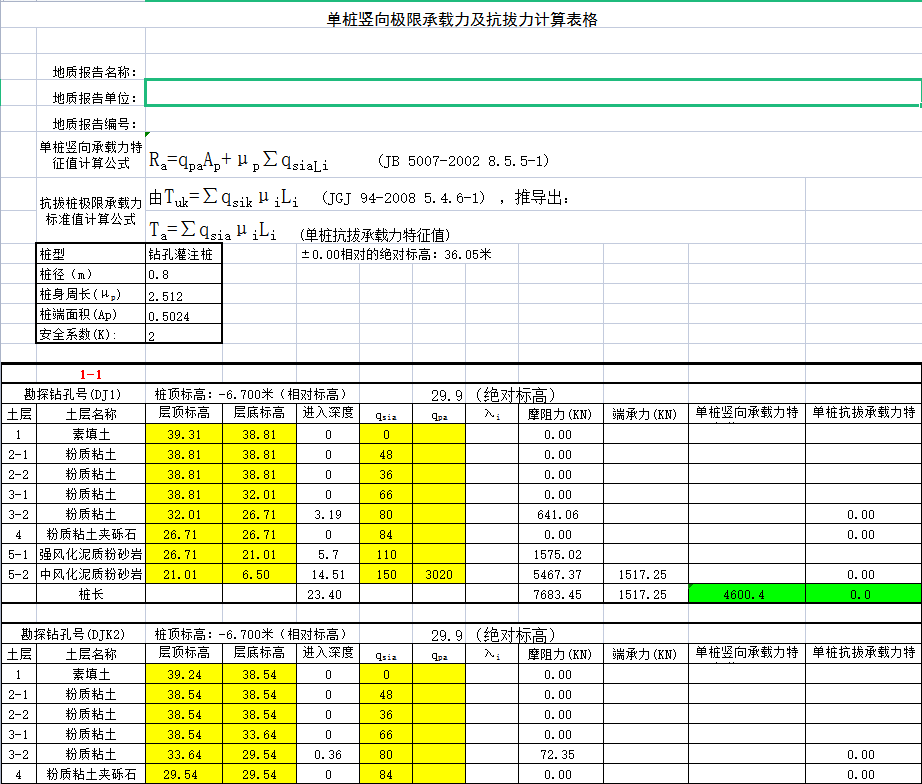Screen dimensions: 922x784
Task: Click the empty cell right of 地质报告名称
Action: (533, 66)
